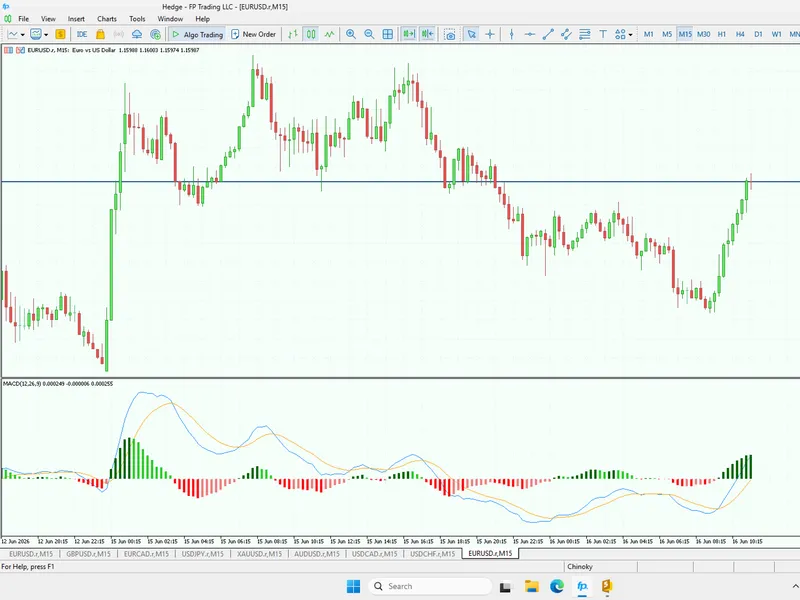Open the Window menu
Screen dimensions: 800x600
click(170, 19)
